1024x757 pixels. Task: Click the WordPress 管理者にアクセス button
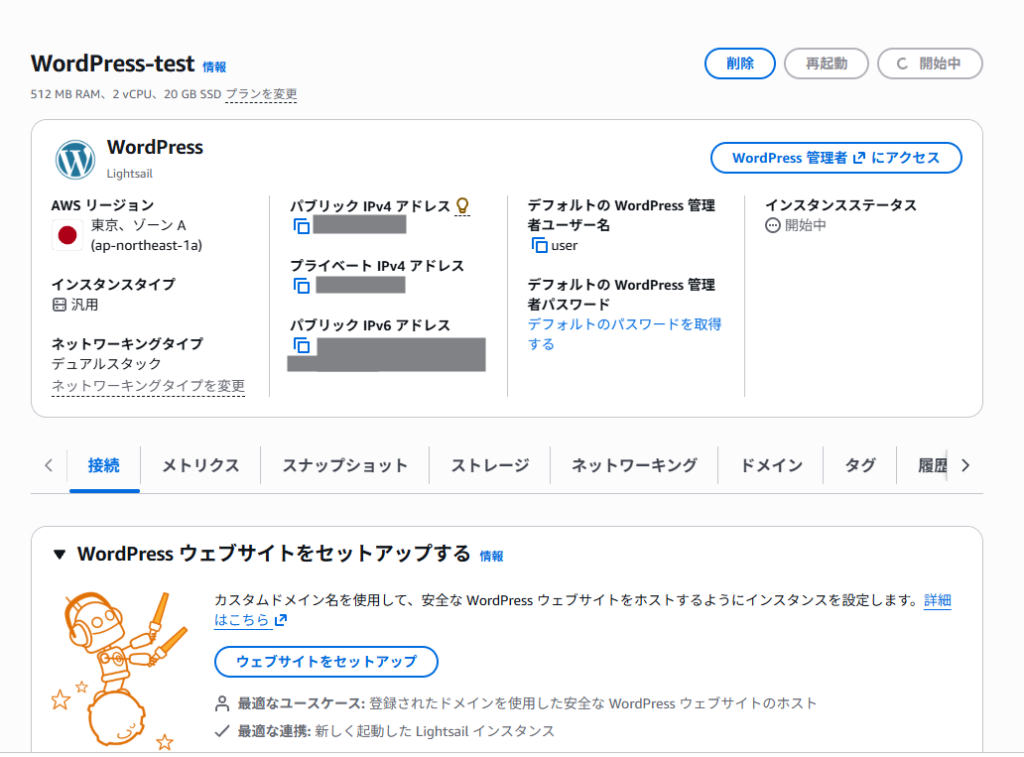click(x=836, y=157)
